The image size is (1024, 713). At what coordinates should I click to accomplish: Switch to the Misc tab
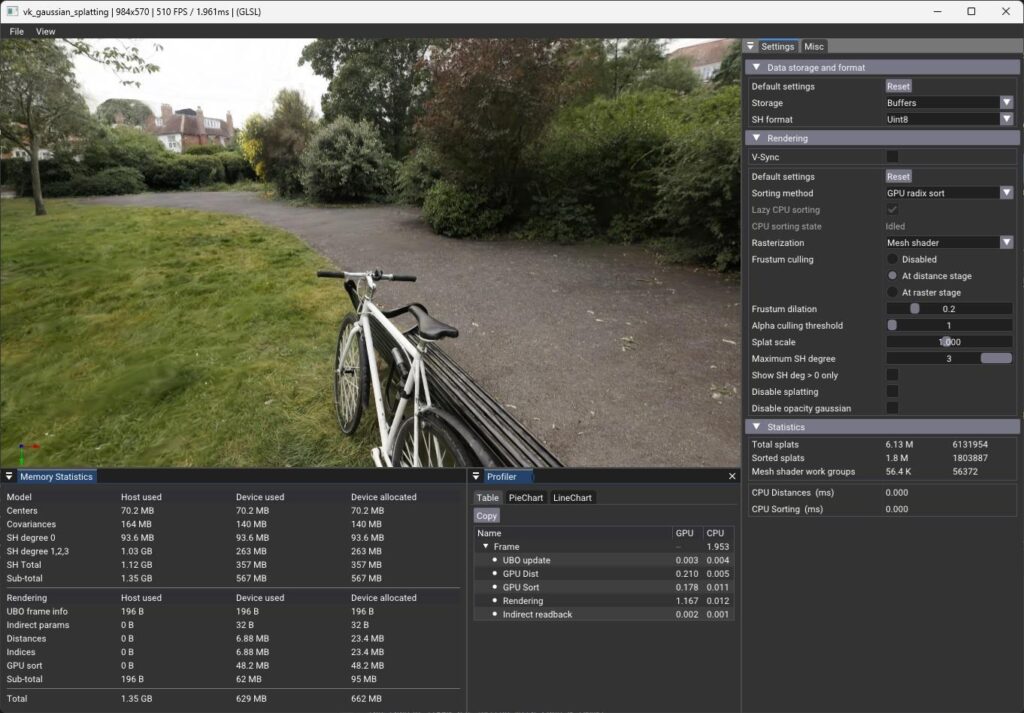click(x=813, y=46)
